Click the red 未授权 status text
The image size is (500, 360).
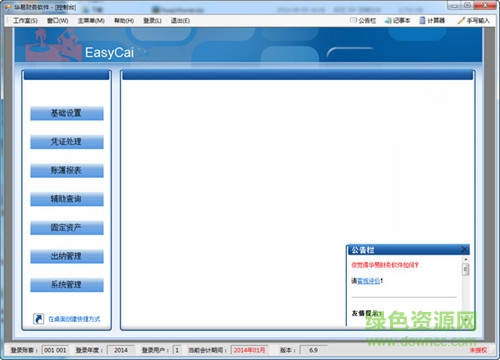coord(478,350)
